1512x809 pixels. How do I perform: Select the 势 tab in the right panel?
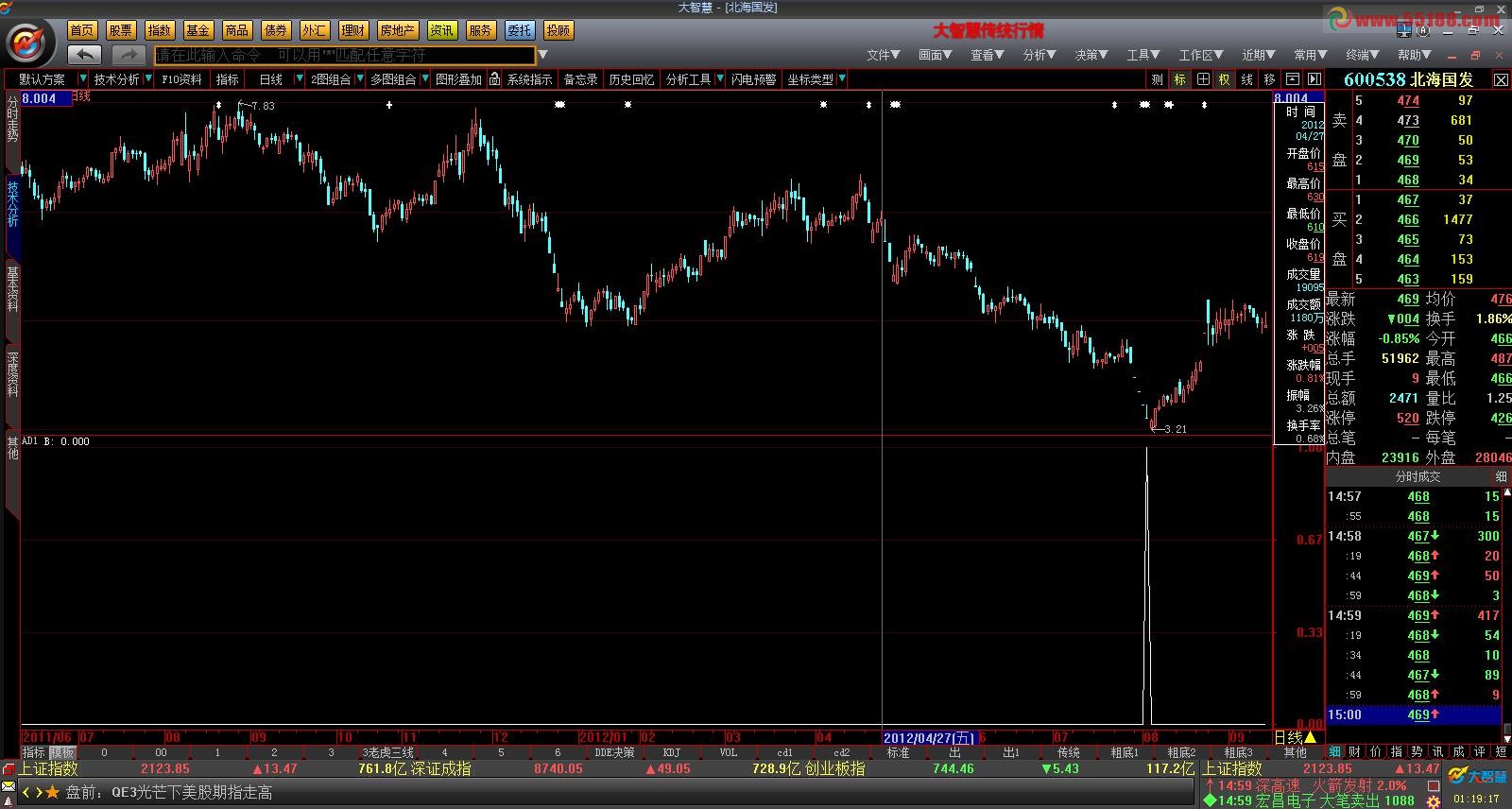1417,751
